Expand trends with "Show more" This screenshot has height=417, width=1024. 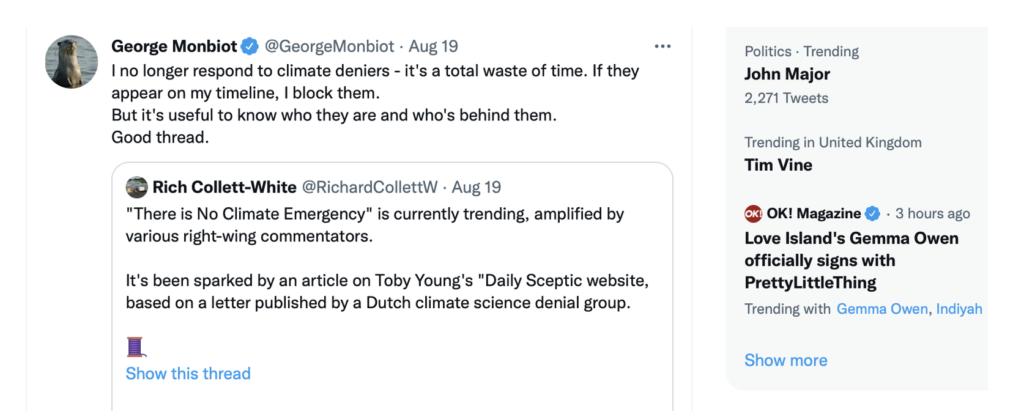point(786,360)
